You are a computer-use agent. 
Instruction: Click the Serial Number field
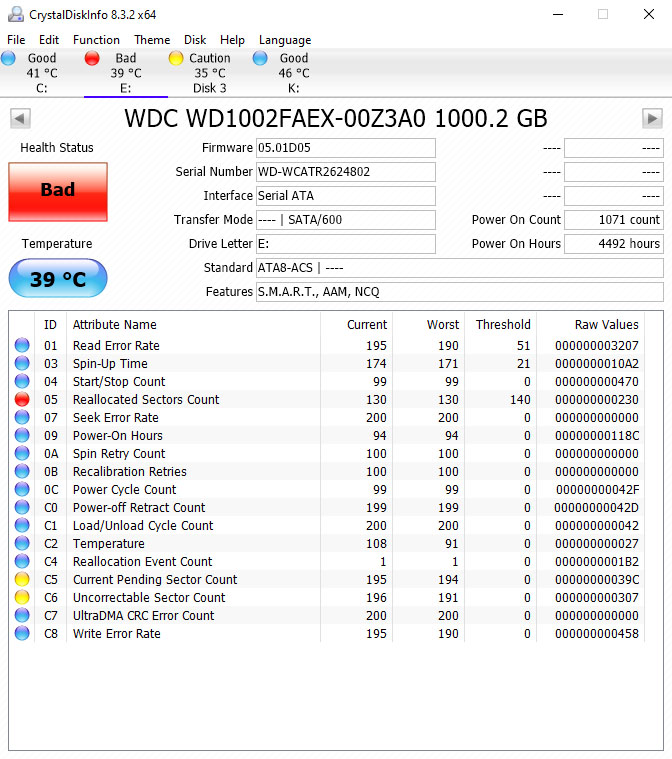346,172
